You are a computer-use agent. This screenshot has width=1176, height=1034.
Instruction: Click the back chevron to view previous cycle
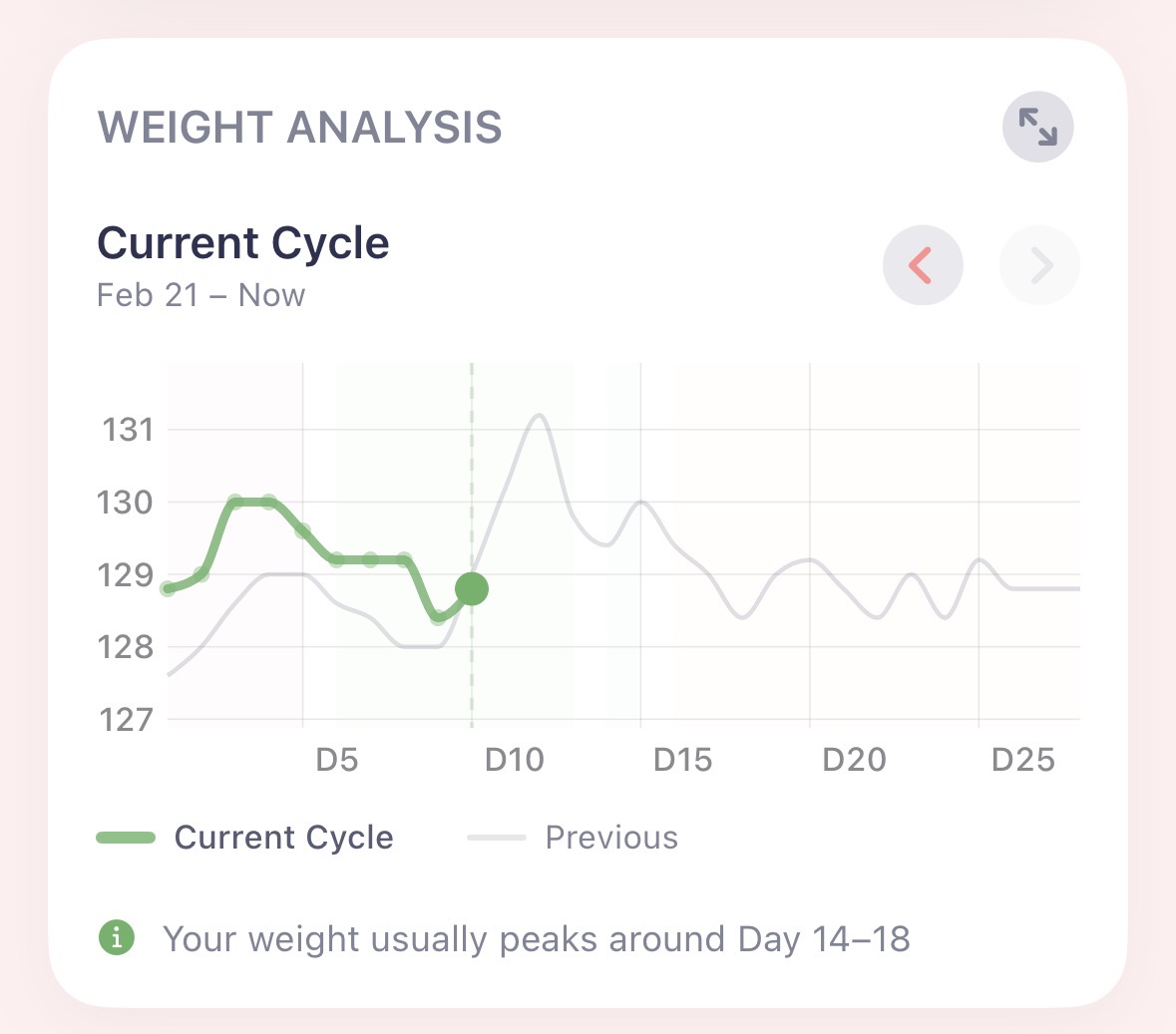coord(923,264)
